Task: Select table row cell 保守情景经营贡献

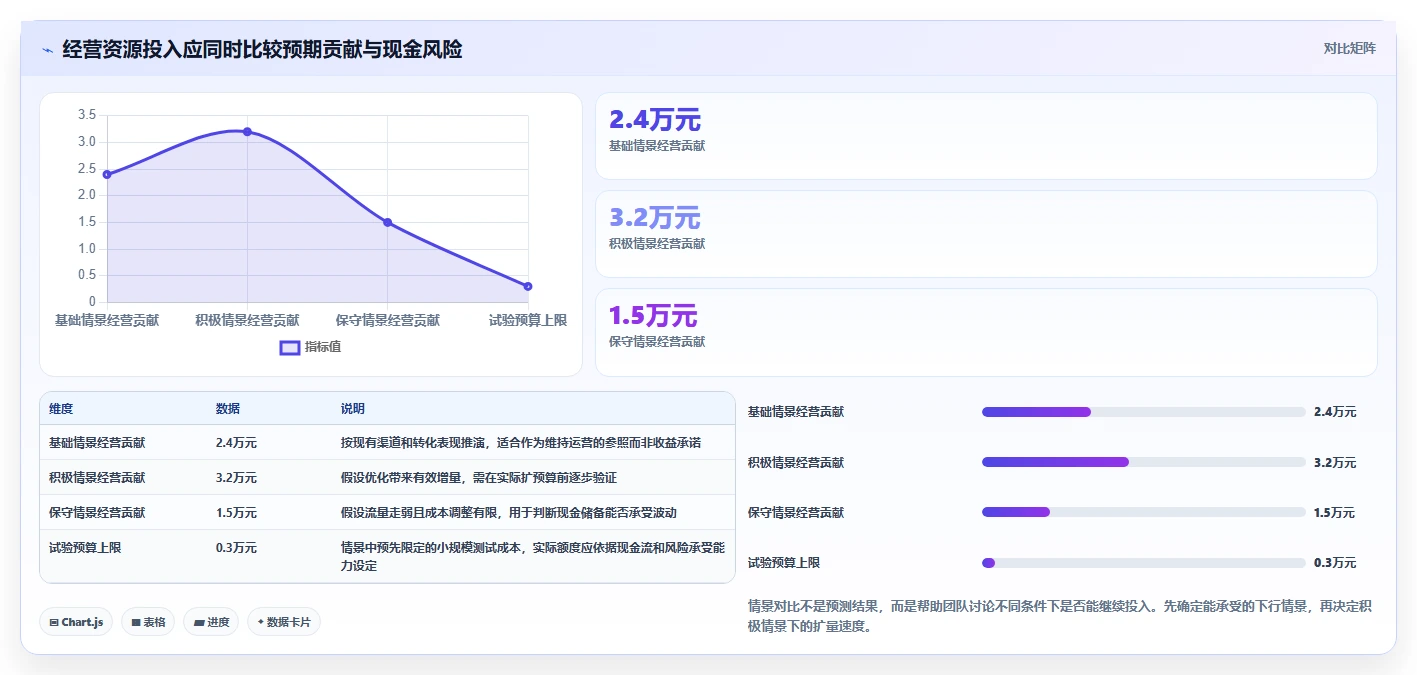Action: tap(97, 512)
